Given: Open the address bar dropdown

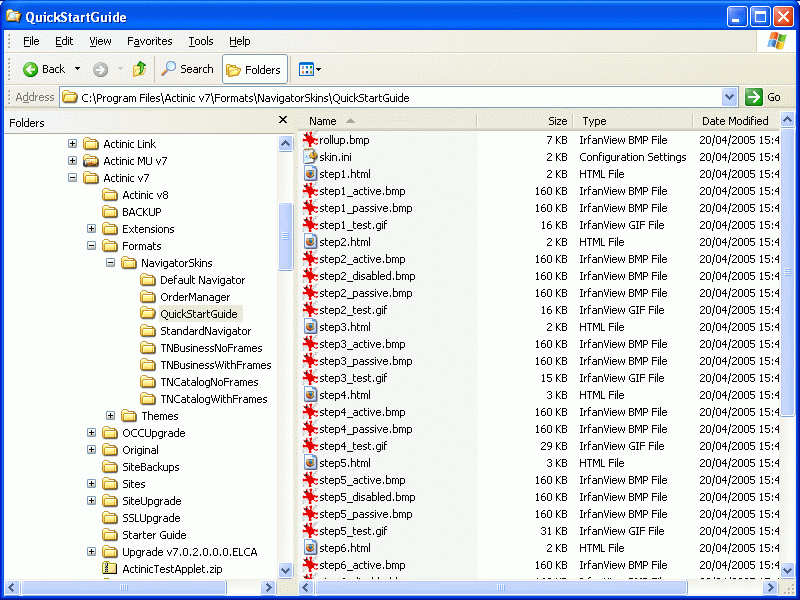Looking at the screenshot, I should (x=729, y=97).
